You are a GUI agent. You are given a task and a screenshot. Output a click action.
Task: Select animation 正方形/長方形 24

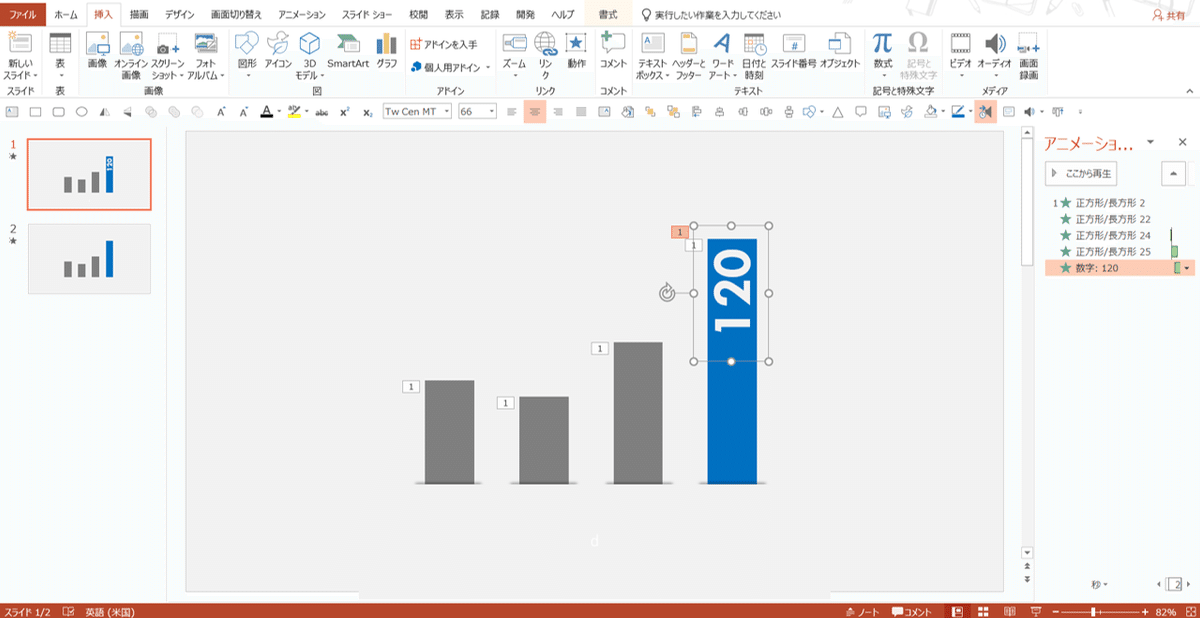pyautogui.click(x=1112, y=235)
